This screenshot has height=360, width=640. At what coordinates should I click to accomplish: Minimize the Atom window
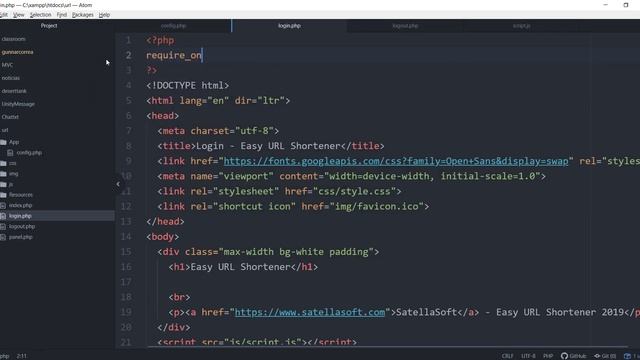coord(606,5)
